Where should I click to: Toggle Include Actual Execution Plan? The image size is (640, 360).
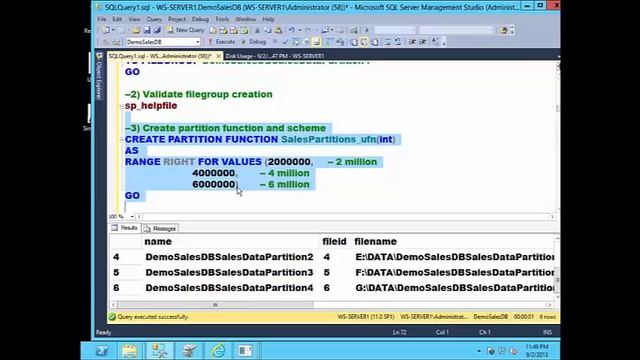click(329, 42)
